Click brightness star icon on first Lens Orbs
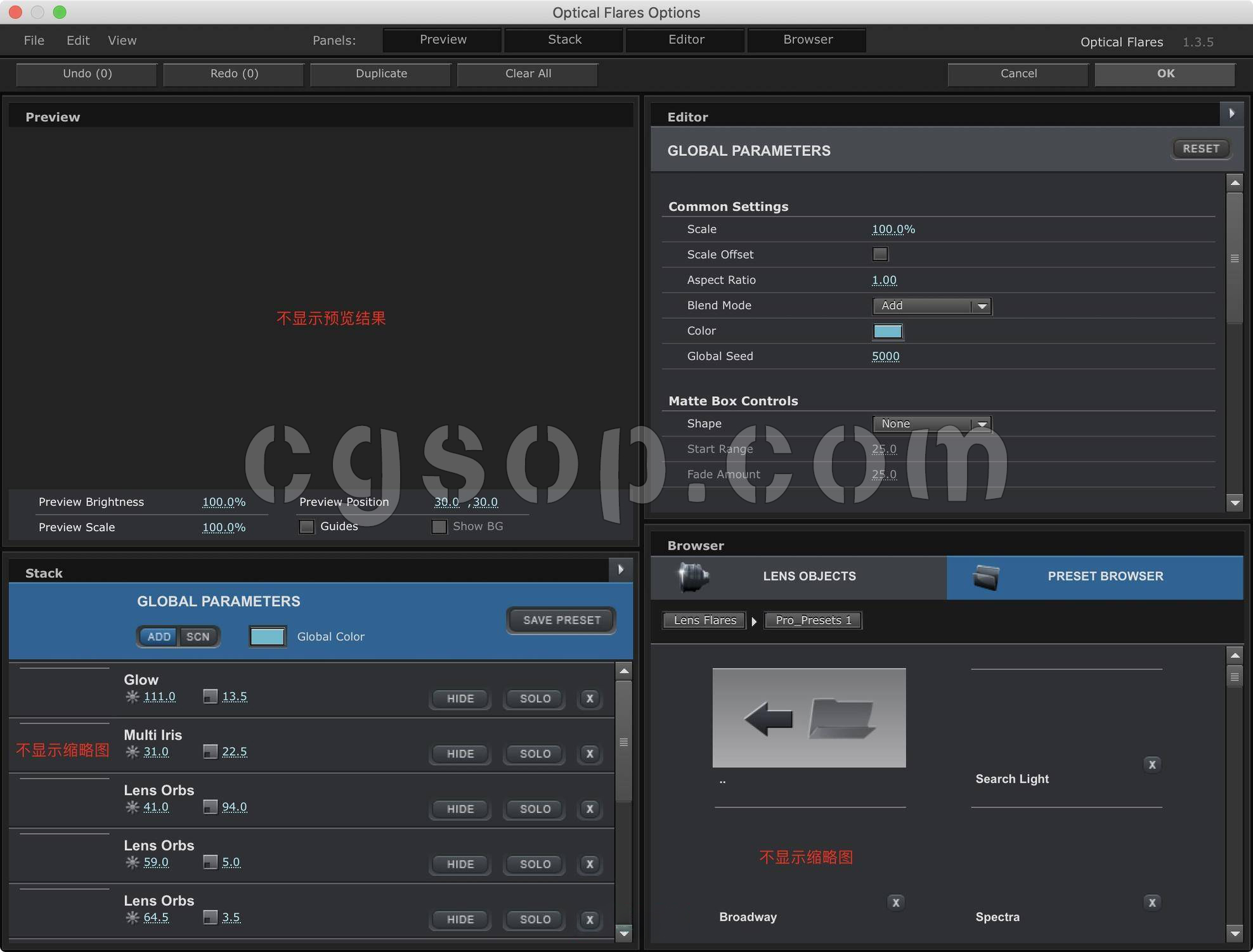 tap(132, 807)
